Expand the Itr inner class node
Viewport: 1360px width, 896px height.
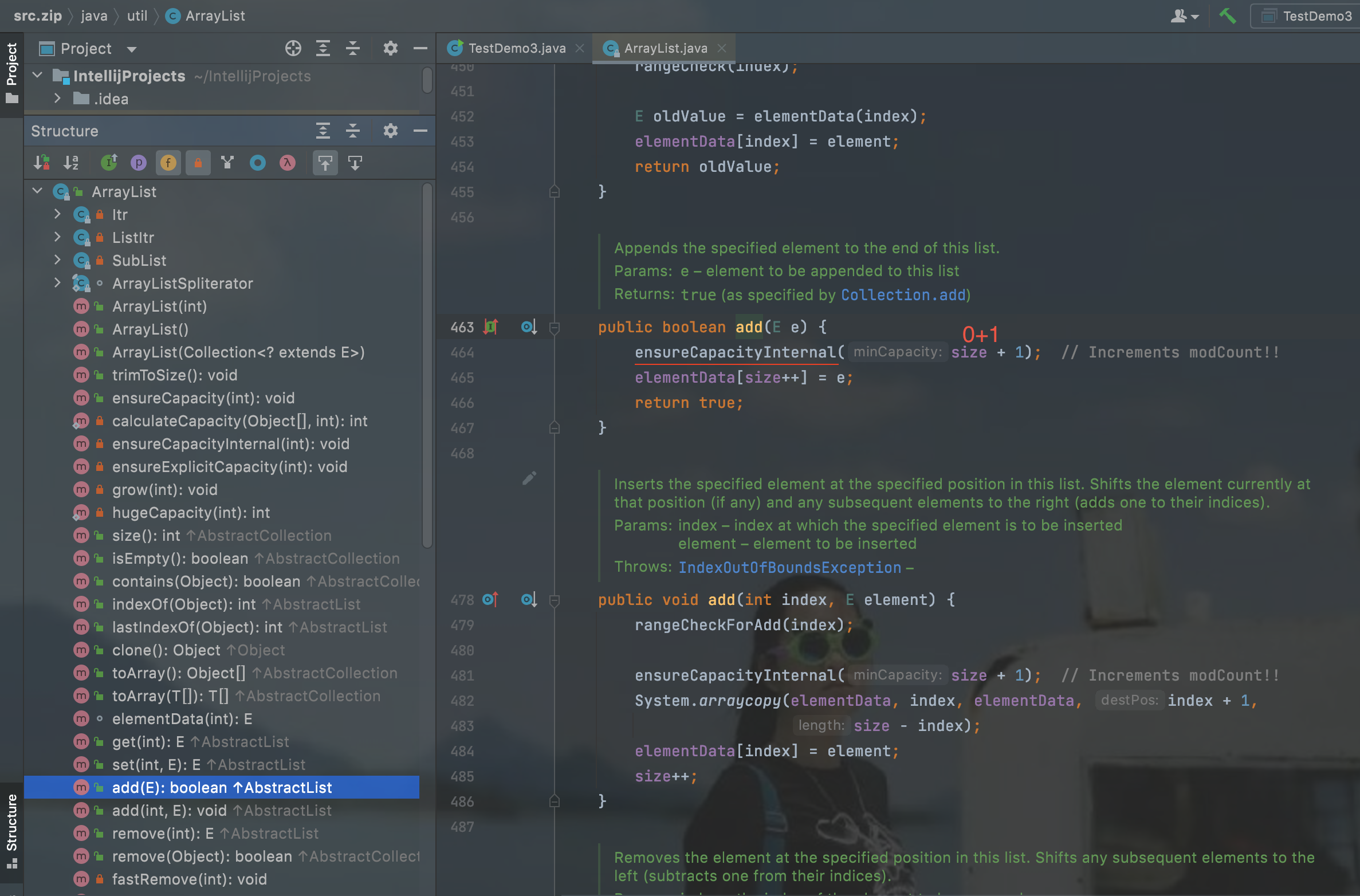(57, 215)
